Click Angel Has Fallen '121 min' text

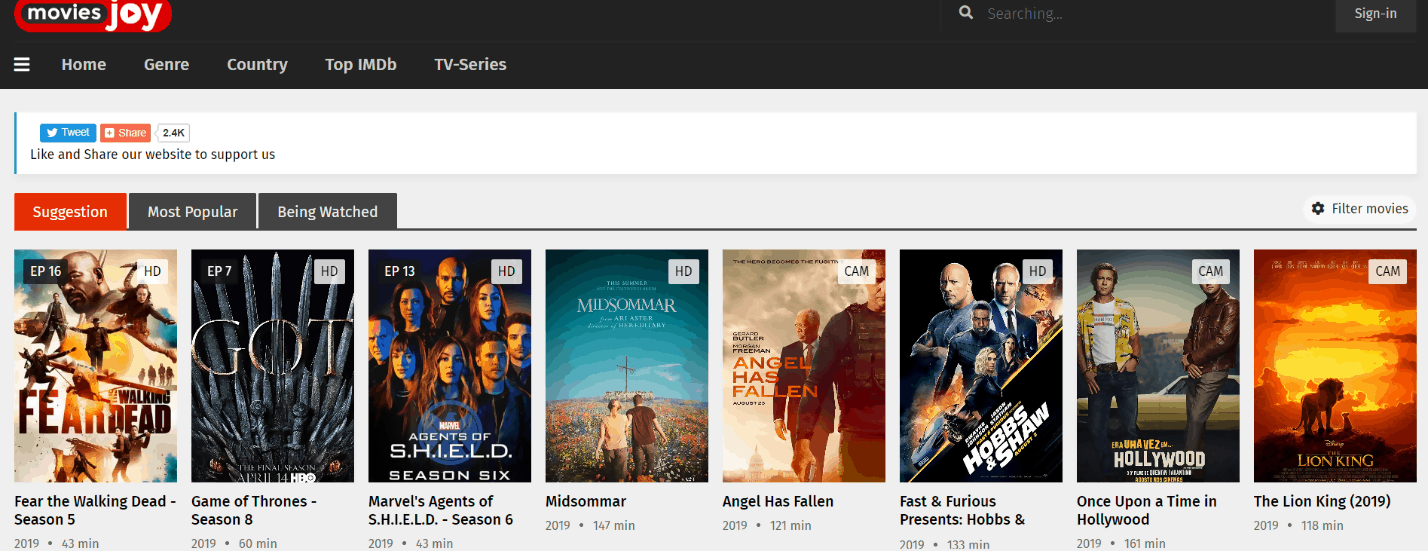pyautogui.click(x=792, y=525)
